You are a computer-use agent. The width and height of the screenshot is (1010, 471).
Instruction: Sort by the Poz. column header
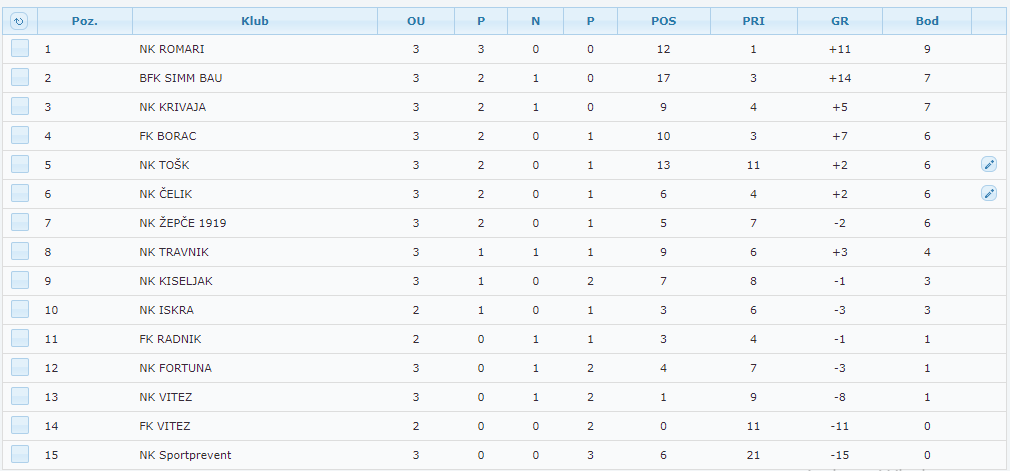(x=85, y=21)
